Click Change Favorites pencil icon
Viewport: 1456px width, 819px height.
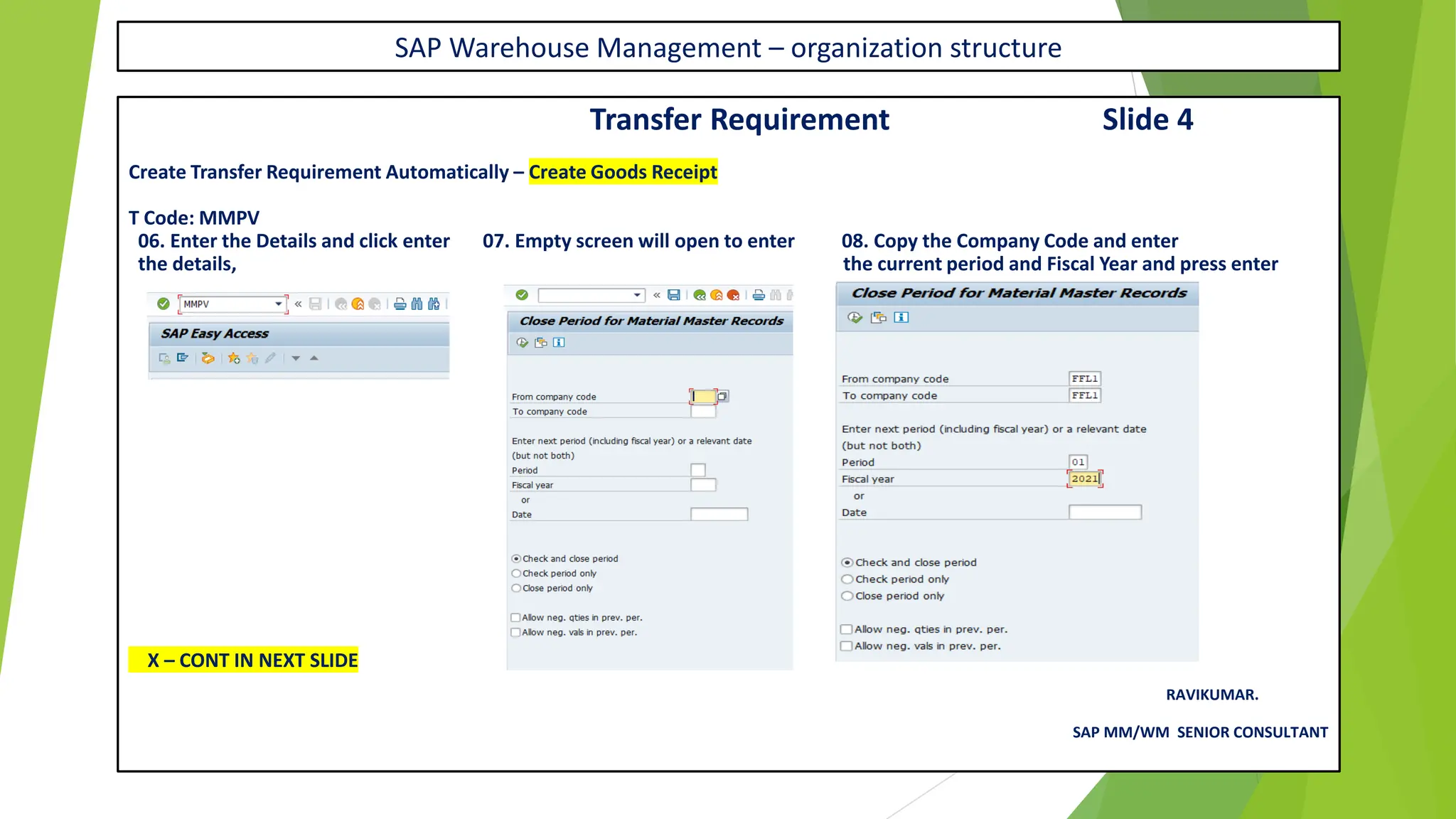tap(270, 358)
